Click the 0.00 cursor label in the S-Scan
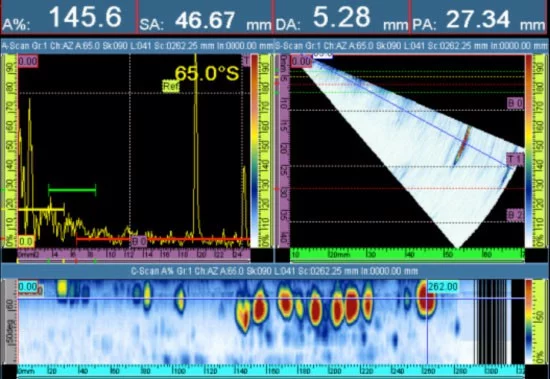 [x=301, y=61]
